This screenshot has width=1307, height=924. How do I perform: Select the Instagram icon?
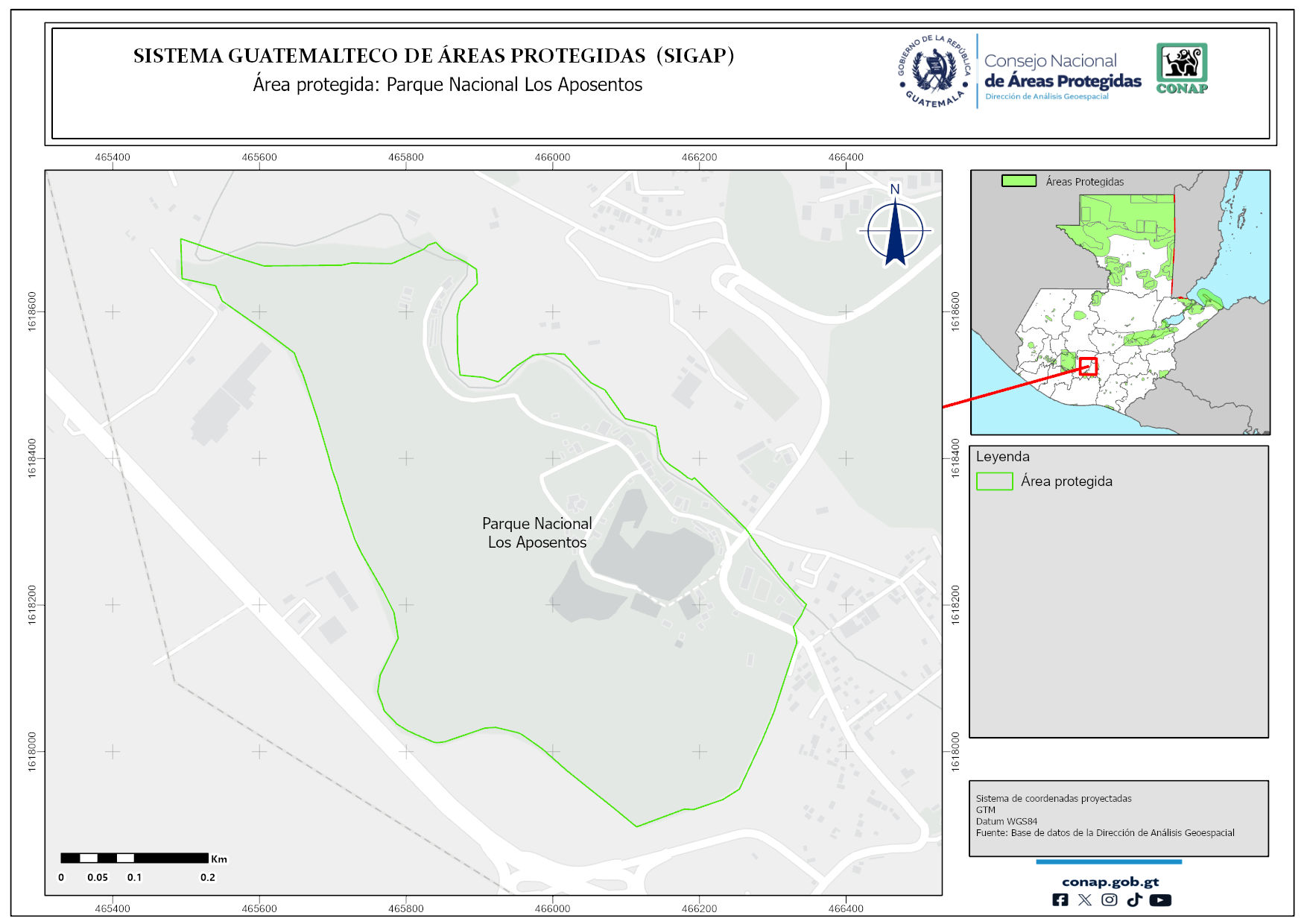1109,899
